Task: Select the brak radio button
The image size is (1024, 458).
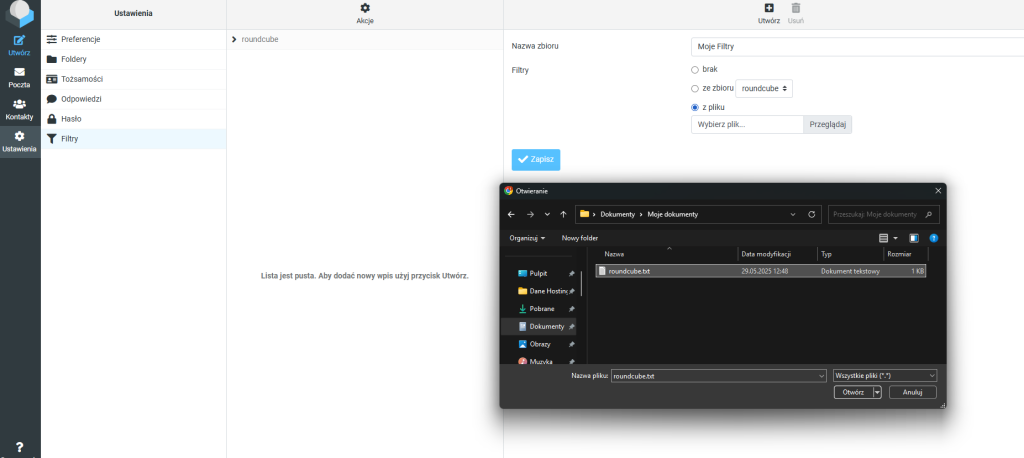Action: point(695,69)
